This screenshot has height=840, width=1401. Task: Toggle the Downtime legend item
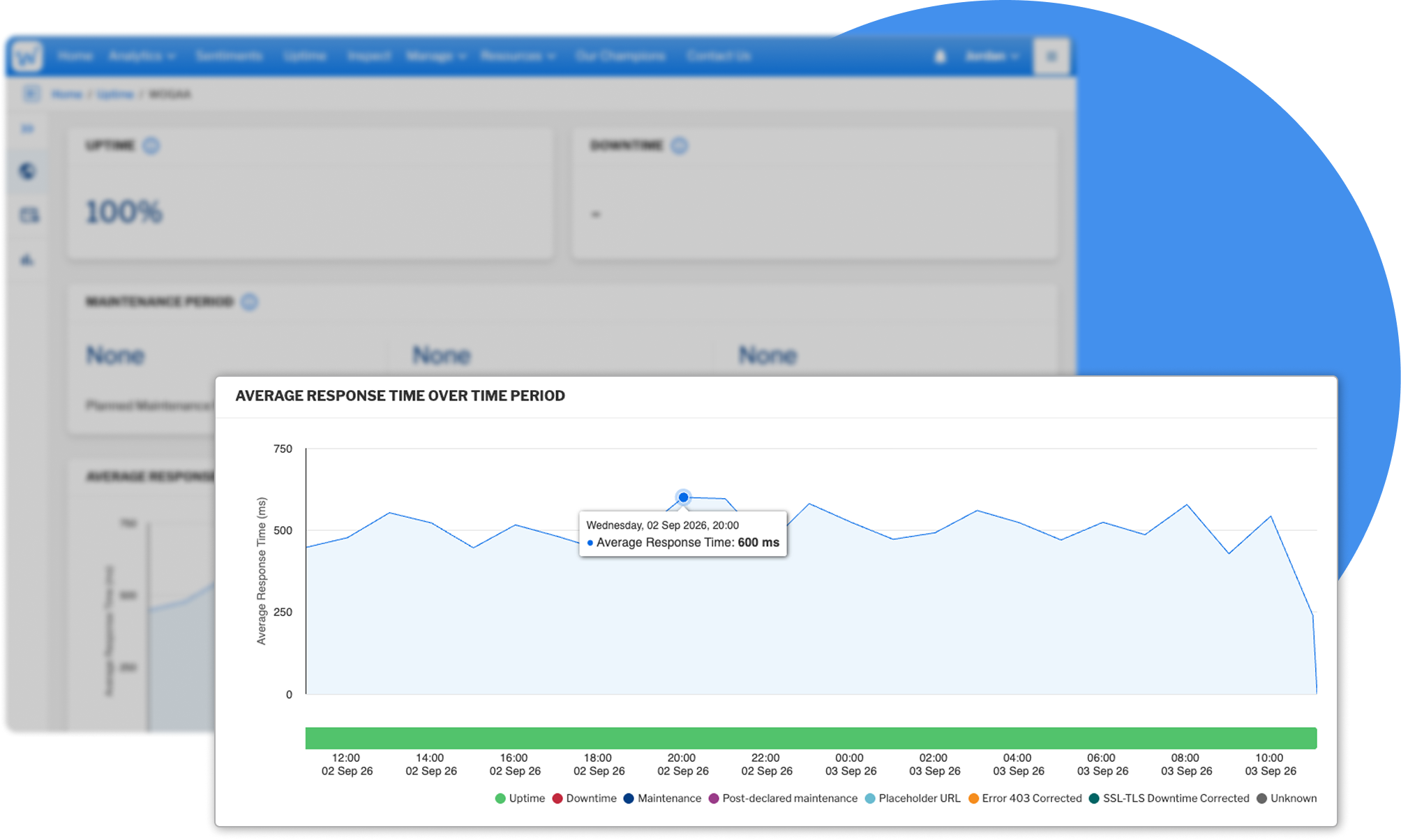coord(584,798)
